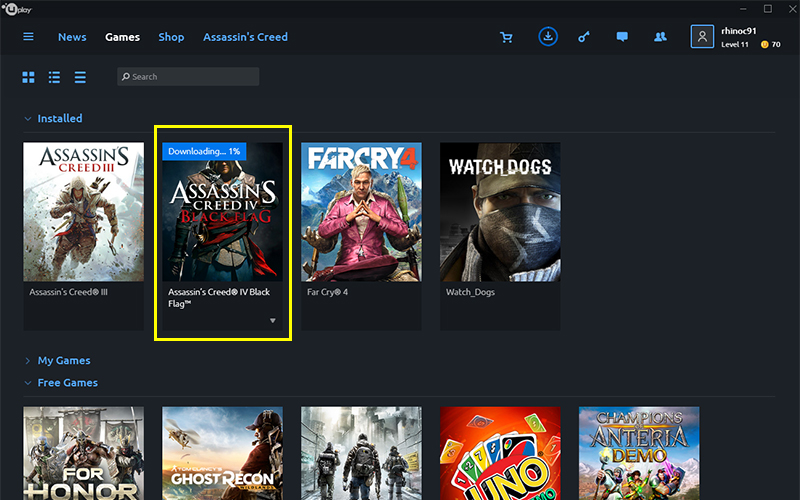Image resolution: width=800 pixels, height=500 pixels.
Task: Expand the My Games section
Action: coord(28,361)
